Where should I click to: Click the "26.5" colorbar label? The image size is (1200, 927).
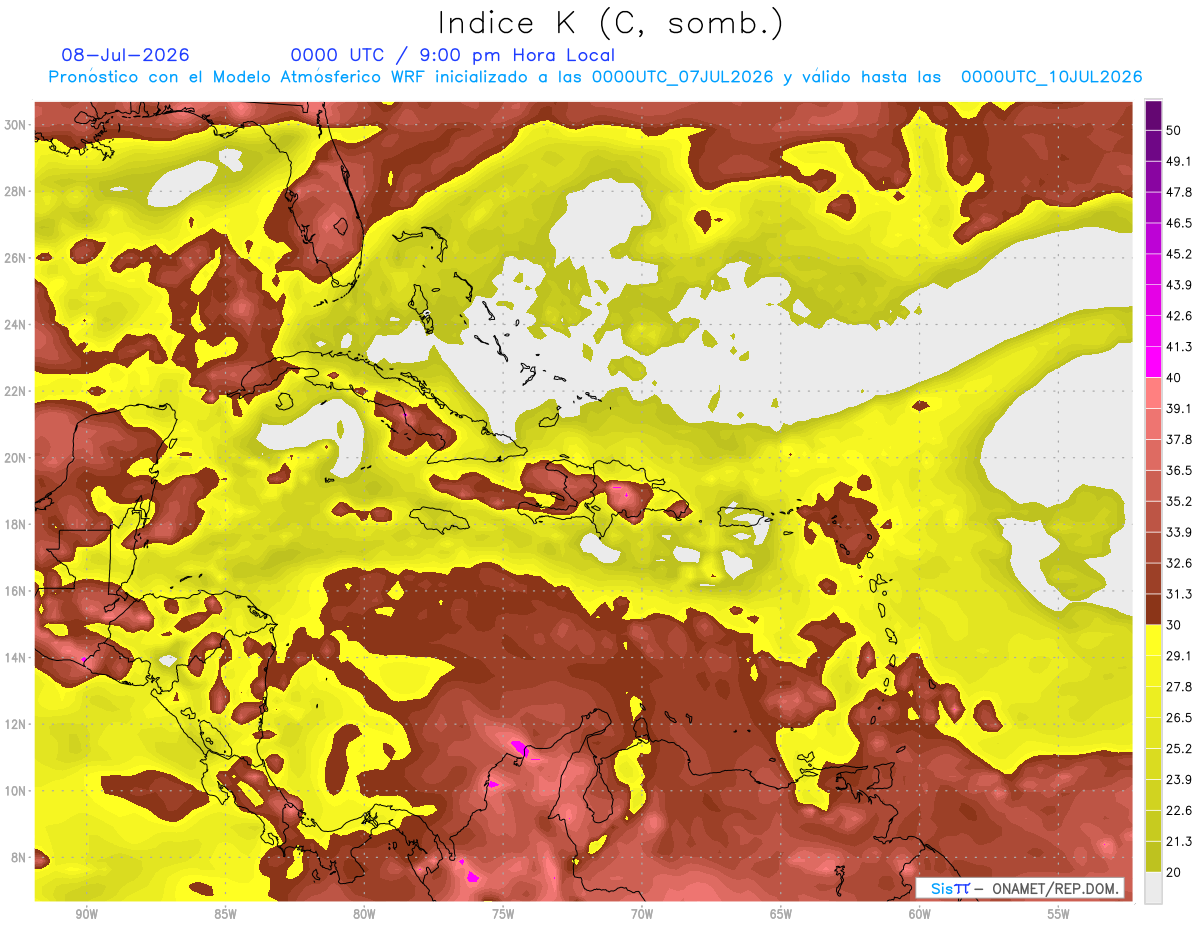tap(1179, 718)
